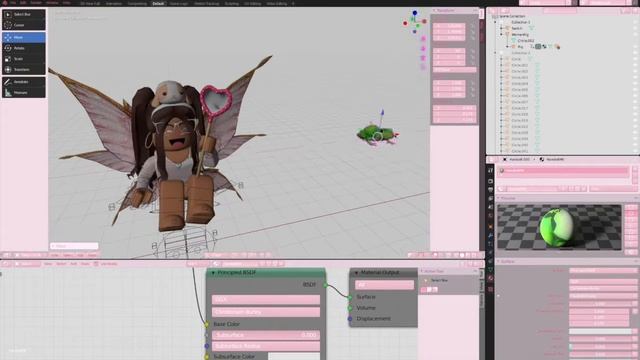Viewport: 640px width, 360px height.
Task: Open the Tool properties tab
Action: click(x=490, y=170)
